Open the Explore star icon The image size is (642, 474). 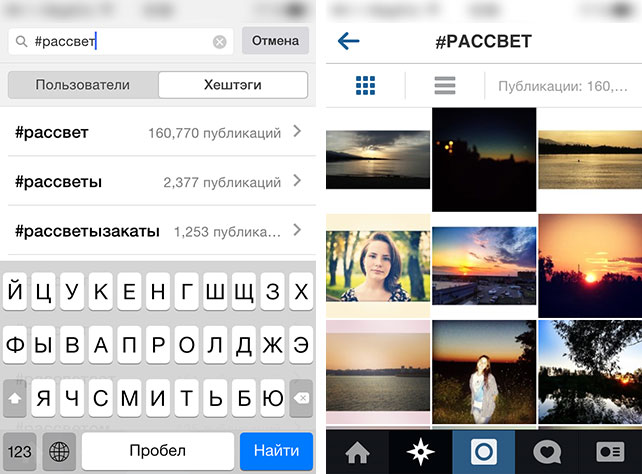(x=420, y=452)
